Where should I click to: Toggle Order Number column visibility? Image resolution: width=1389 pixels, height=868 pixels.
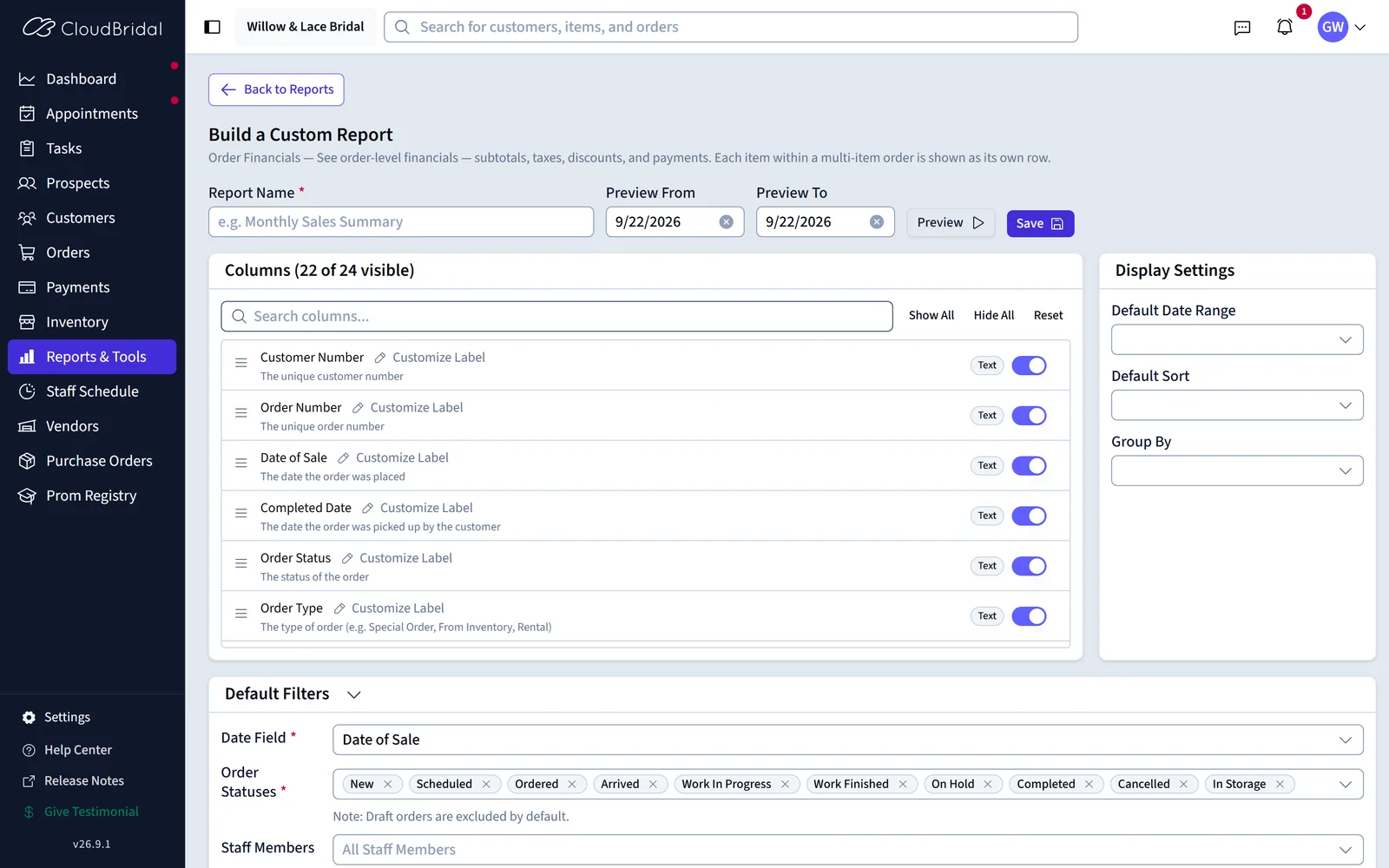[1029, 416]
